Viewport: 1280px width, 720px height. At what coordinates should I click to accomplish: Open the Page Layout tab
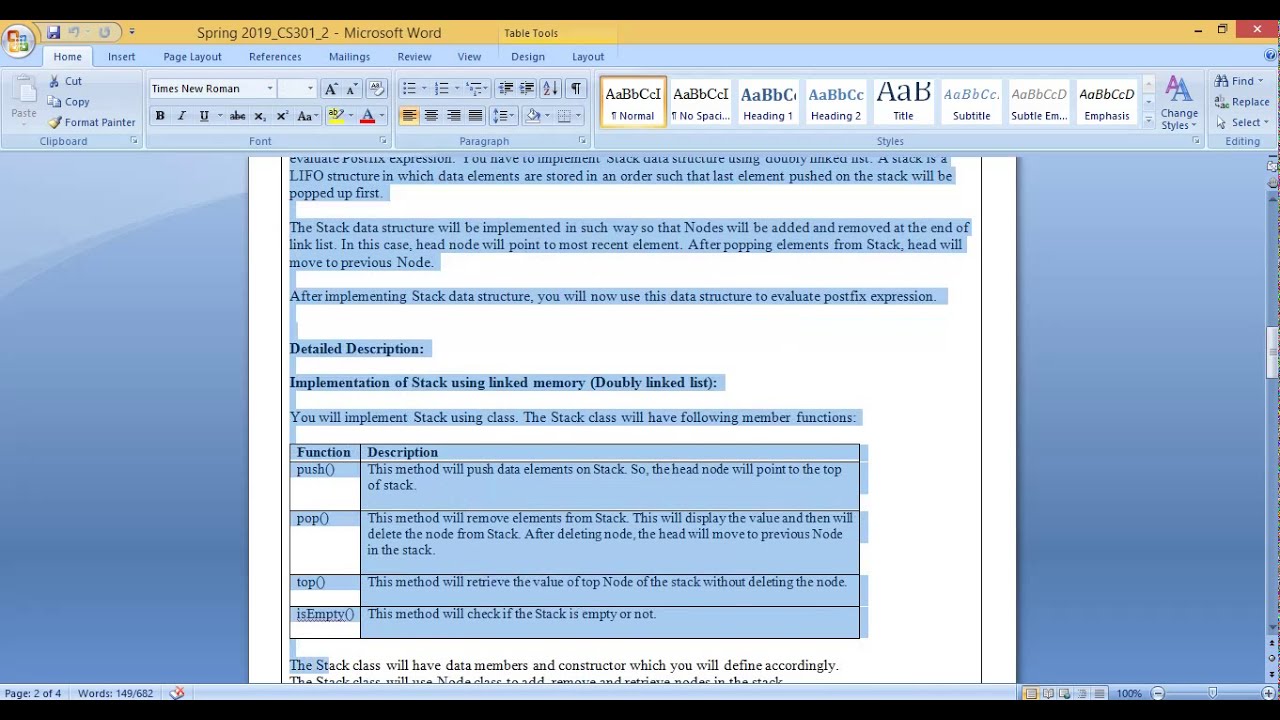pos(192,57)
